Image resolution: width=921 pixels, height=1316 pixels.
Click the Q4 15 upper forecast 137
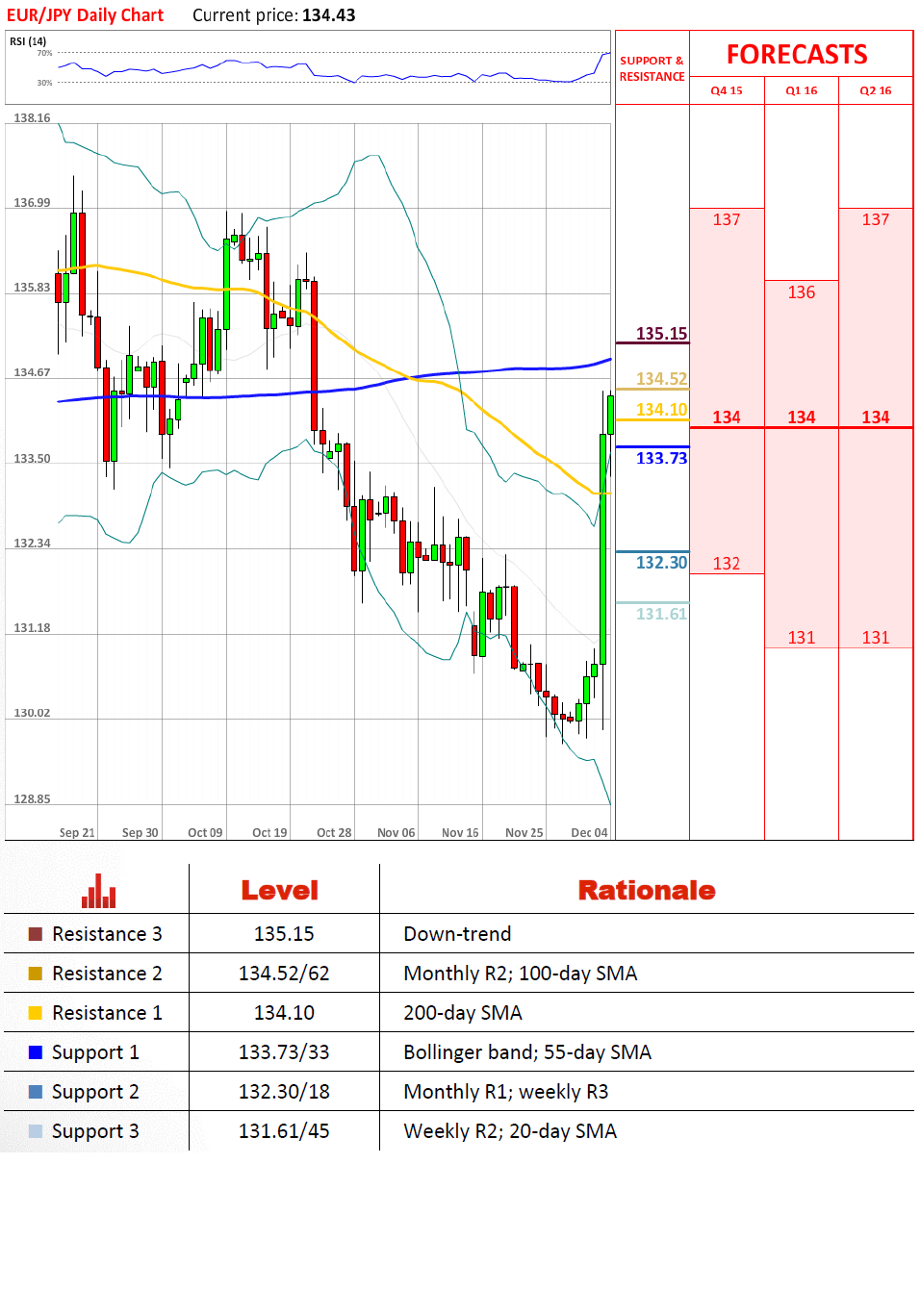pyautogui.click(x=727, y=219)
